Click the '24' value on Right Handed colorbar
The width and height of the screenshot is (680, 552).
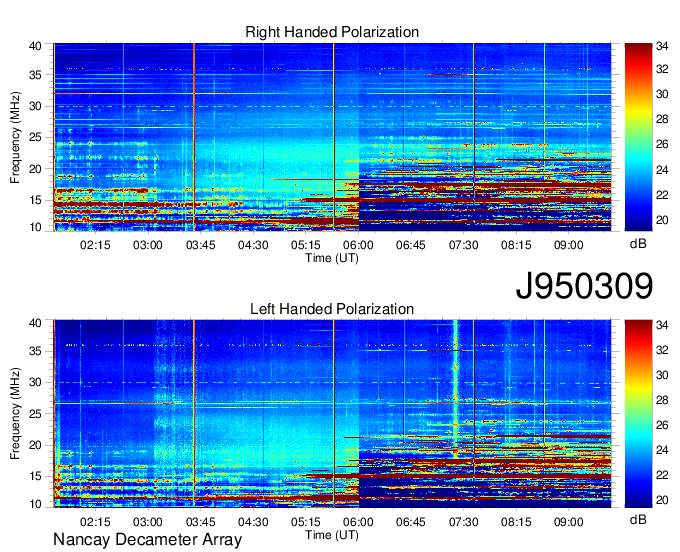click(x=662, y=170)
